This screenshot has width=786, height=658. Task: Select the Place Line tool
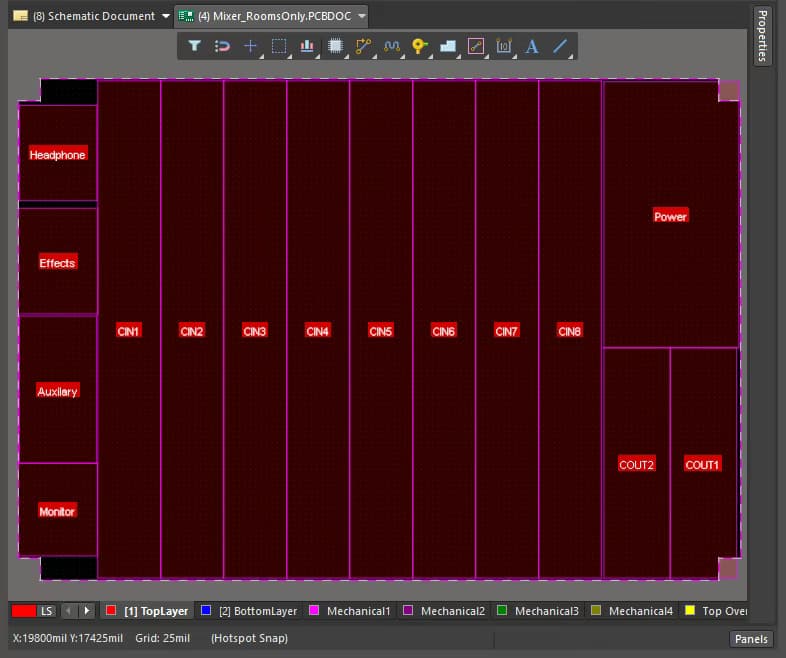(560, 46)
